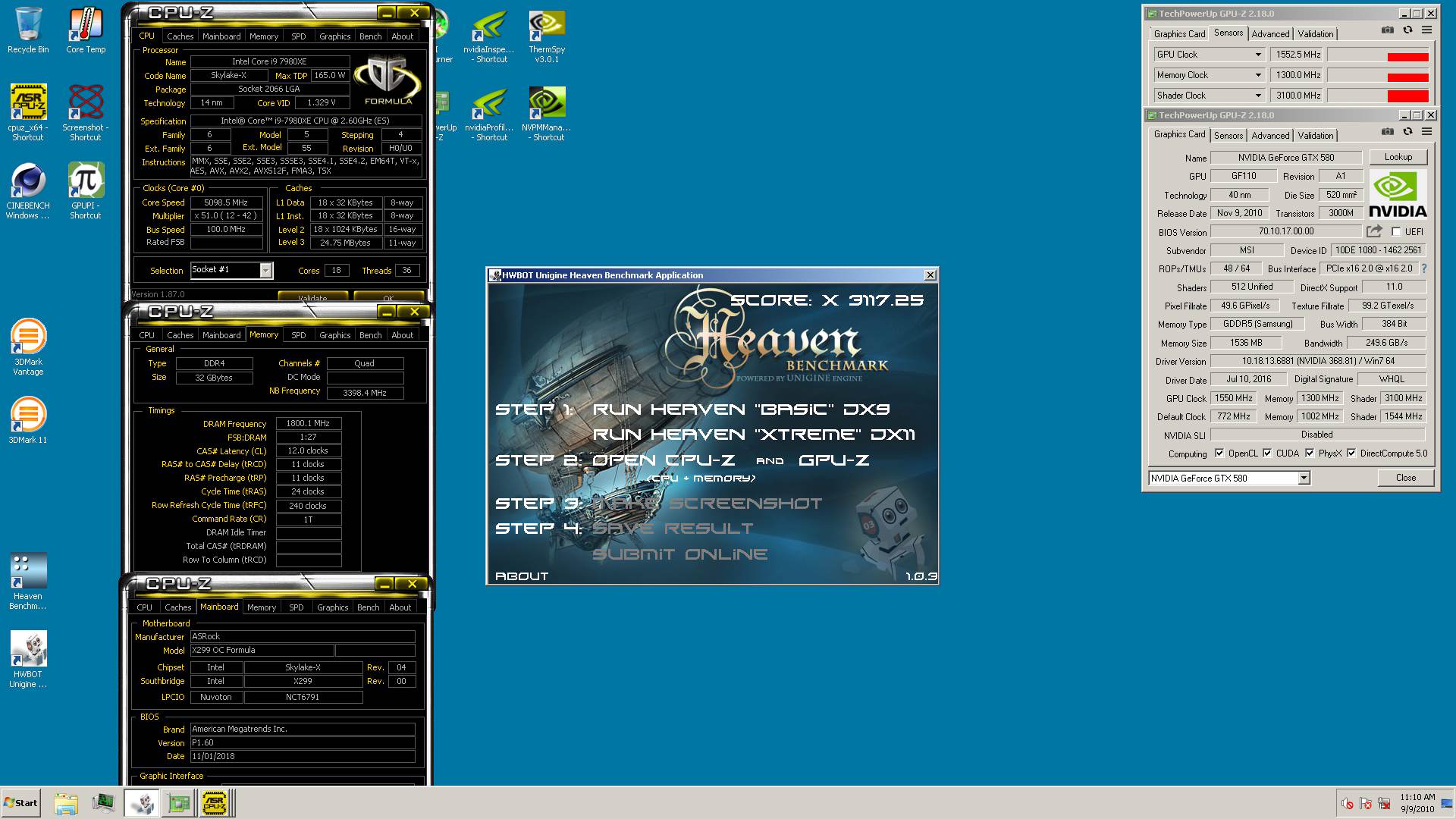The width and height of the screenshot is (1456, 819).
Task: Expand the GPU Clock sensor dropdown
Action: click(1258, 55)
